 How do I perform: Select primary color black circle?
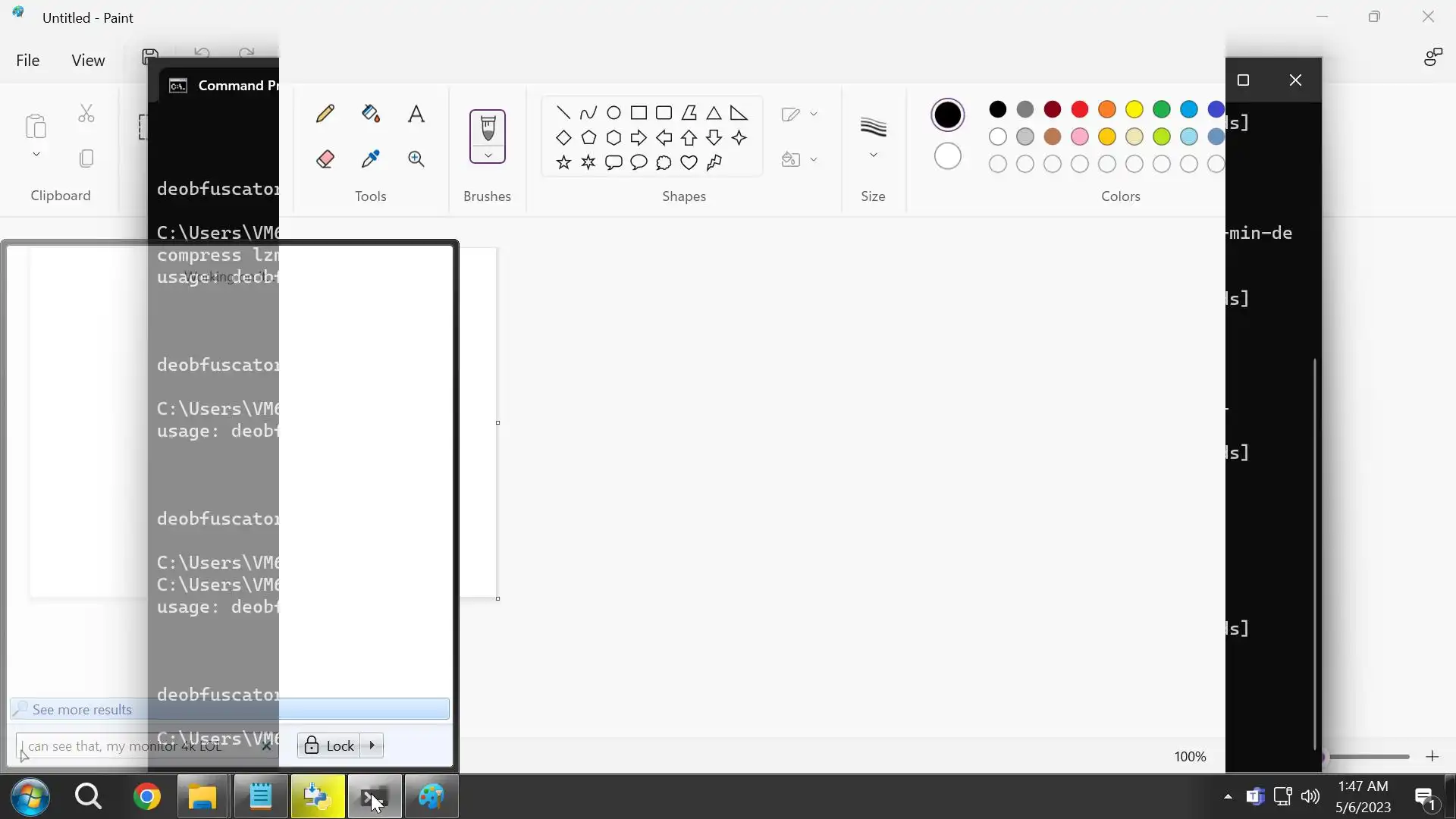[948, 115]
